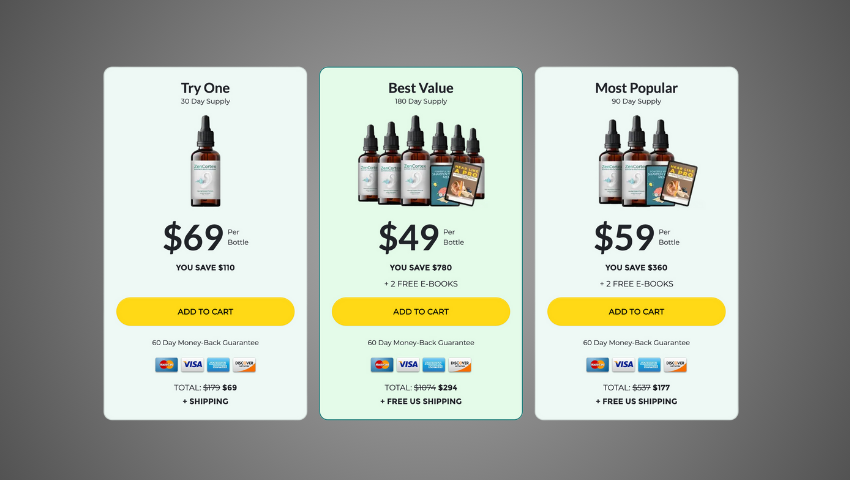Click the Discover icon in Try One card
The width and height of the screenshot is (850, 480).
click(x=244, y=364)
